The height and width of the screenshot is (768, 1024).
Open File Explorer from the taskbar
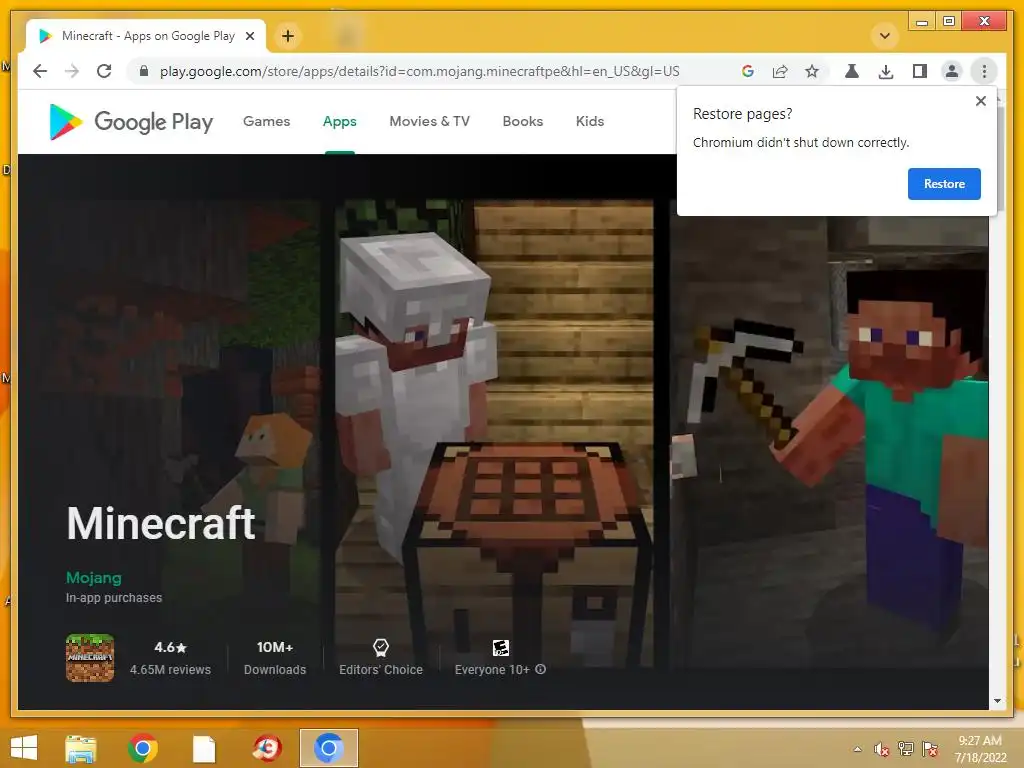point(81,748)
